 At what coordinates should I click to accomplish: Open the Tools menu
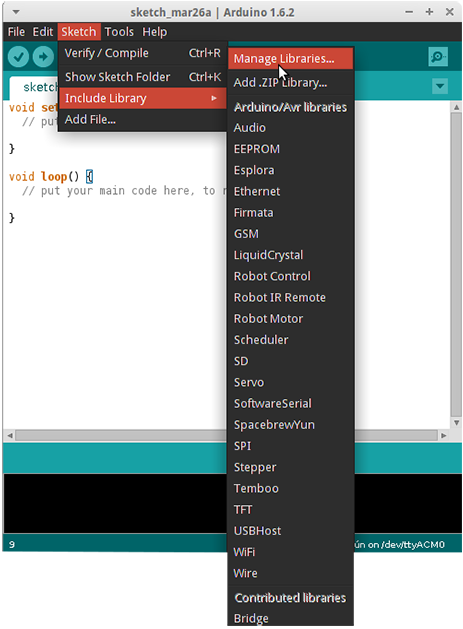[119, 32]
